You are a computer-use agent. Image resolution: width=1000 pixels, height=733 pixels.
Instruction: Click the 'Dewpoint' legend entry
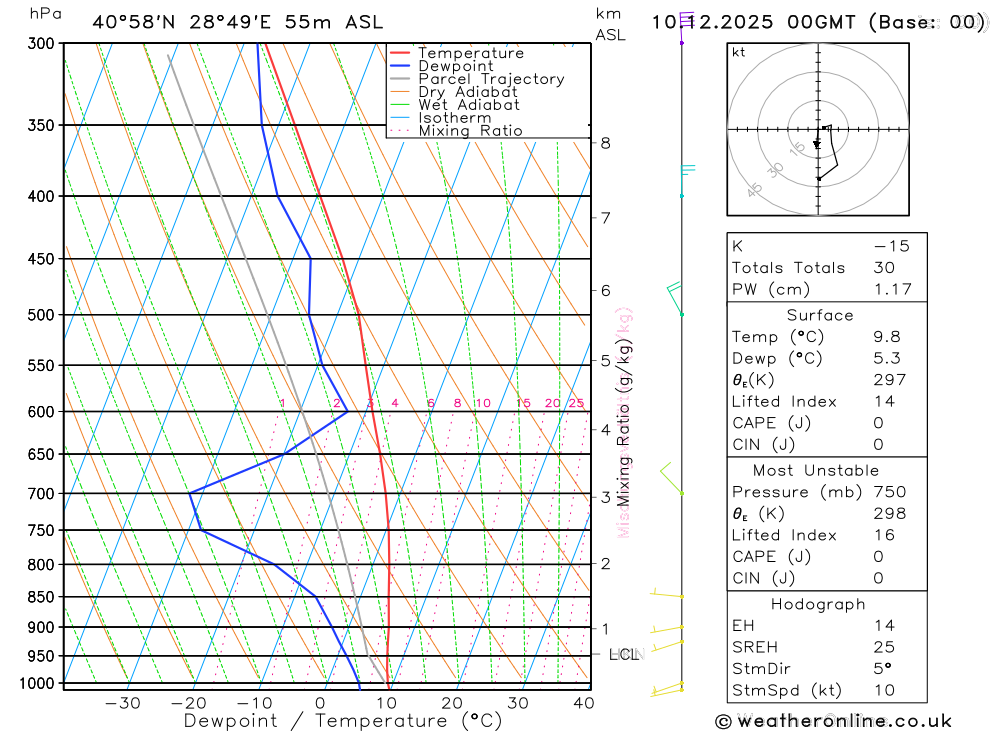455,66
